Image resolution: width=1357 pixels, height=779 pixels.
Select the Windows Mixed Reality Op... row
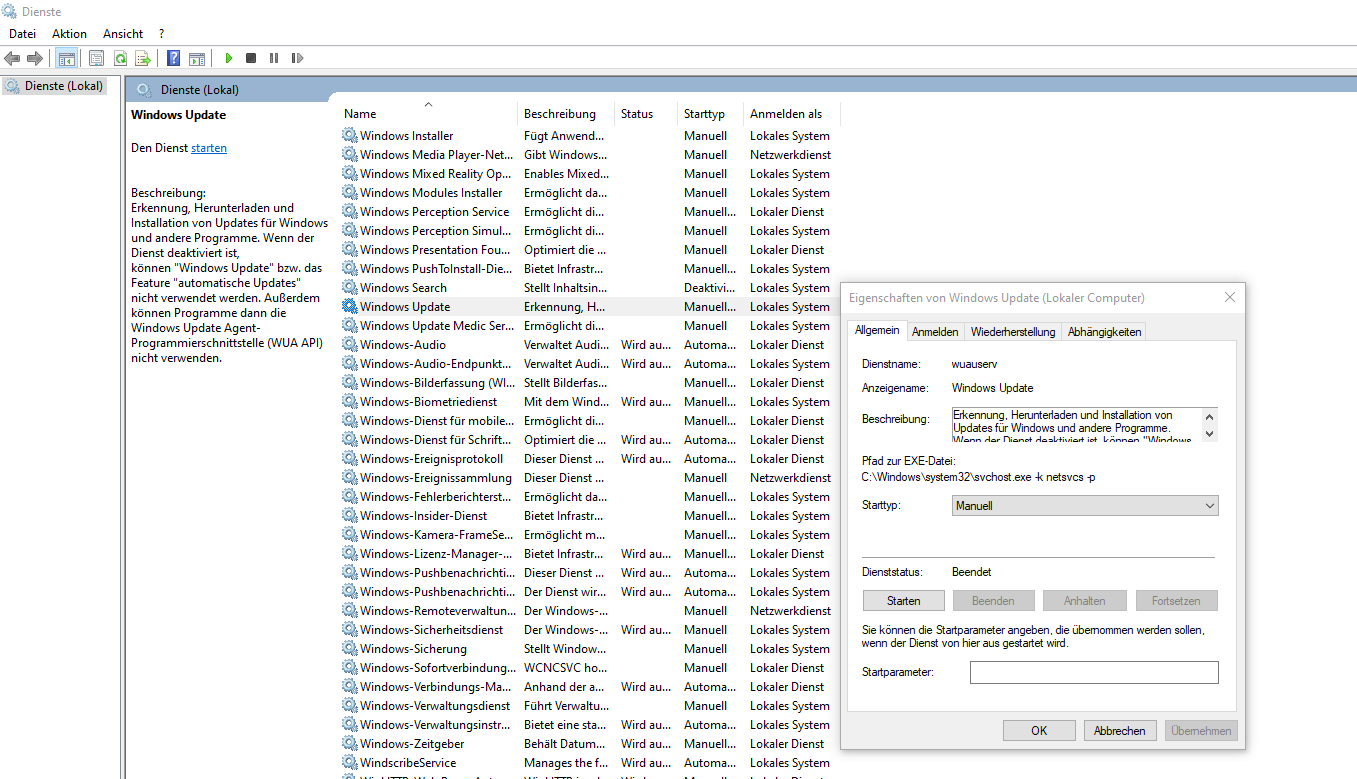point(588,173)
